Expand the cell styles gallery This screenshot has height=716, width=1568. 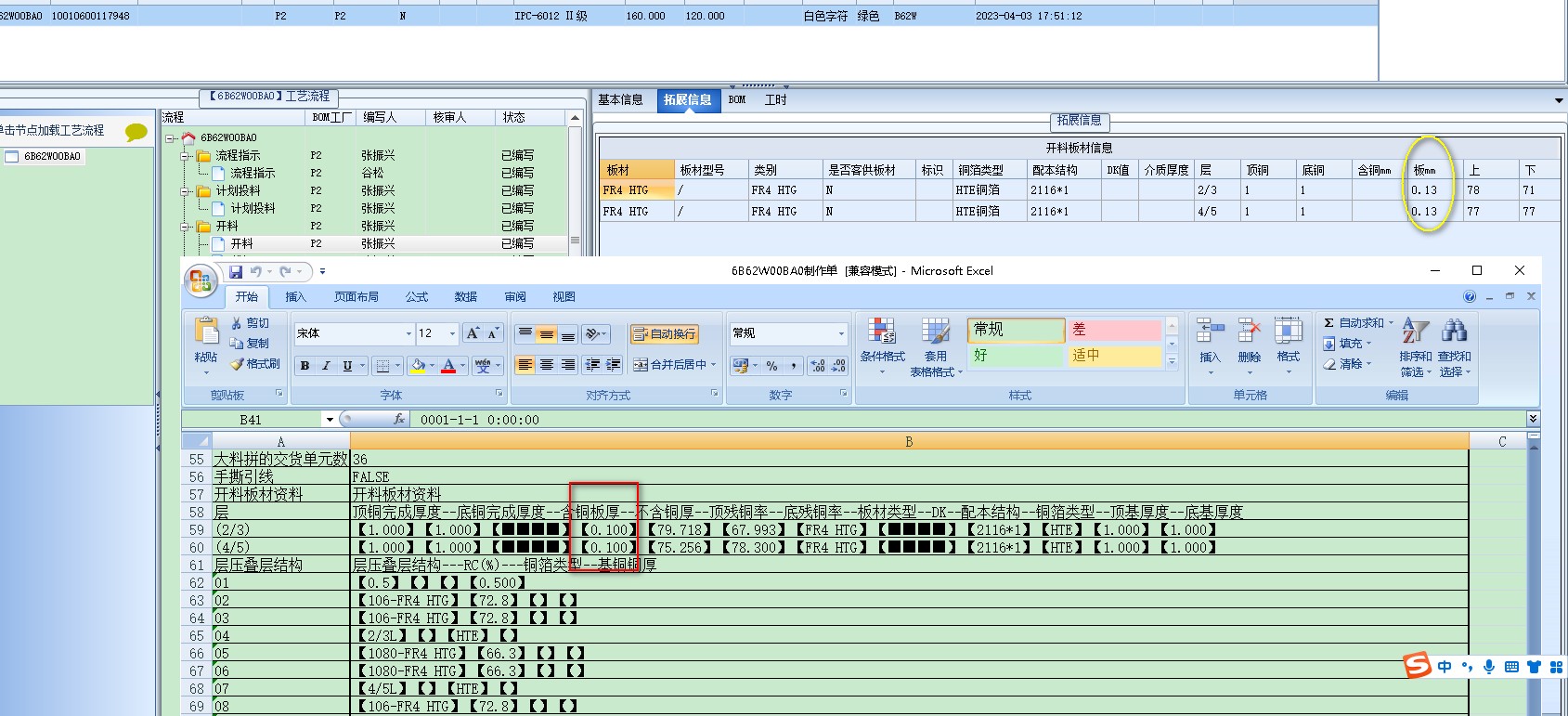coord(1172,361)
